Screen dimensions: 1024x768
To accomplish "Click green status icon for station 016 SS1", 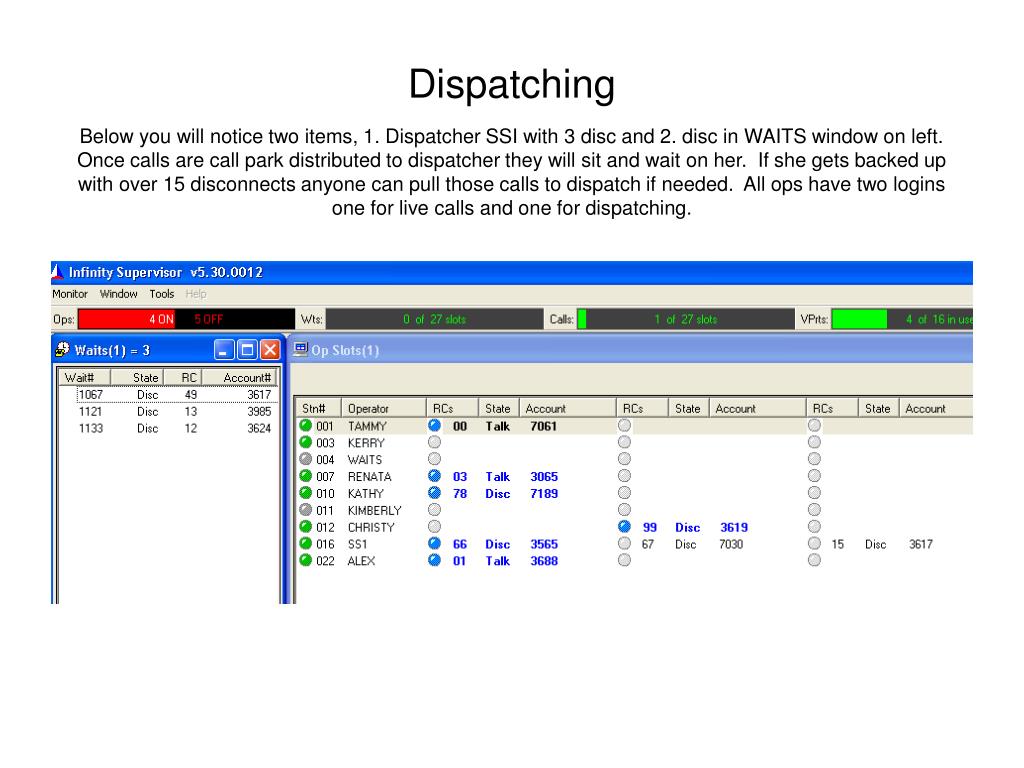I will click(x=305, y=543).
